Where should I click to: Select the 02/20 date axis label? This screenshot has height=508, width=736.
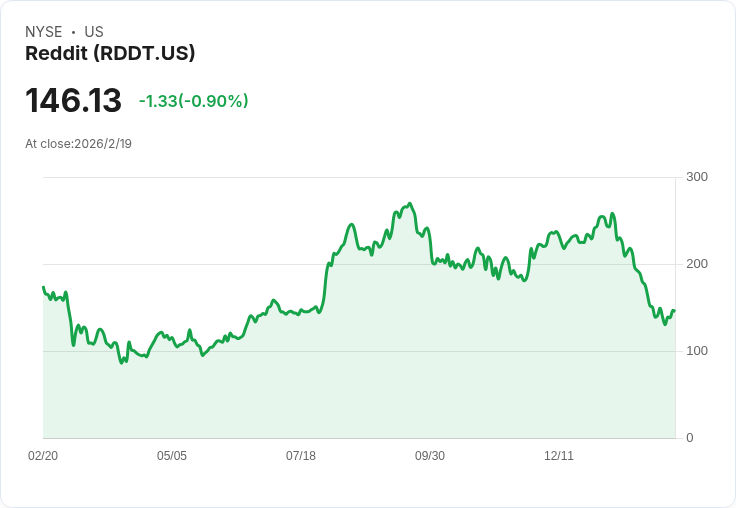click(43, 455)
